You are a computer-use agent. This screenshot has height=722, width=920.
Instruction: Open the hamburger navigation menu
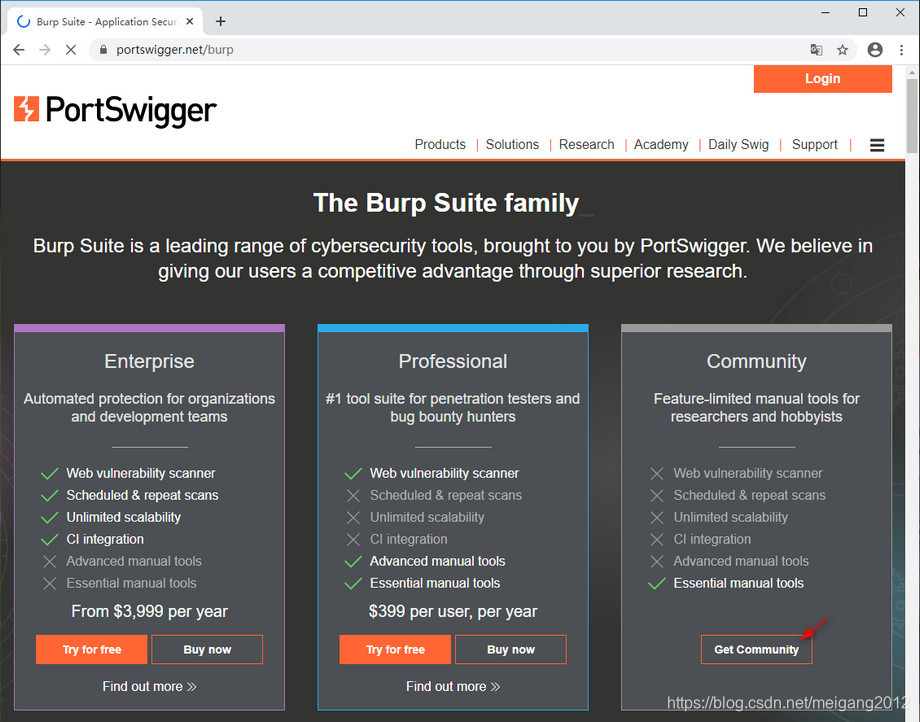(877, 145)
